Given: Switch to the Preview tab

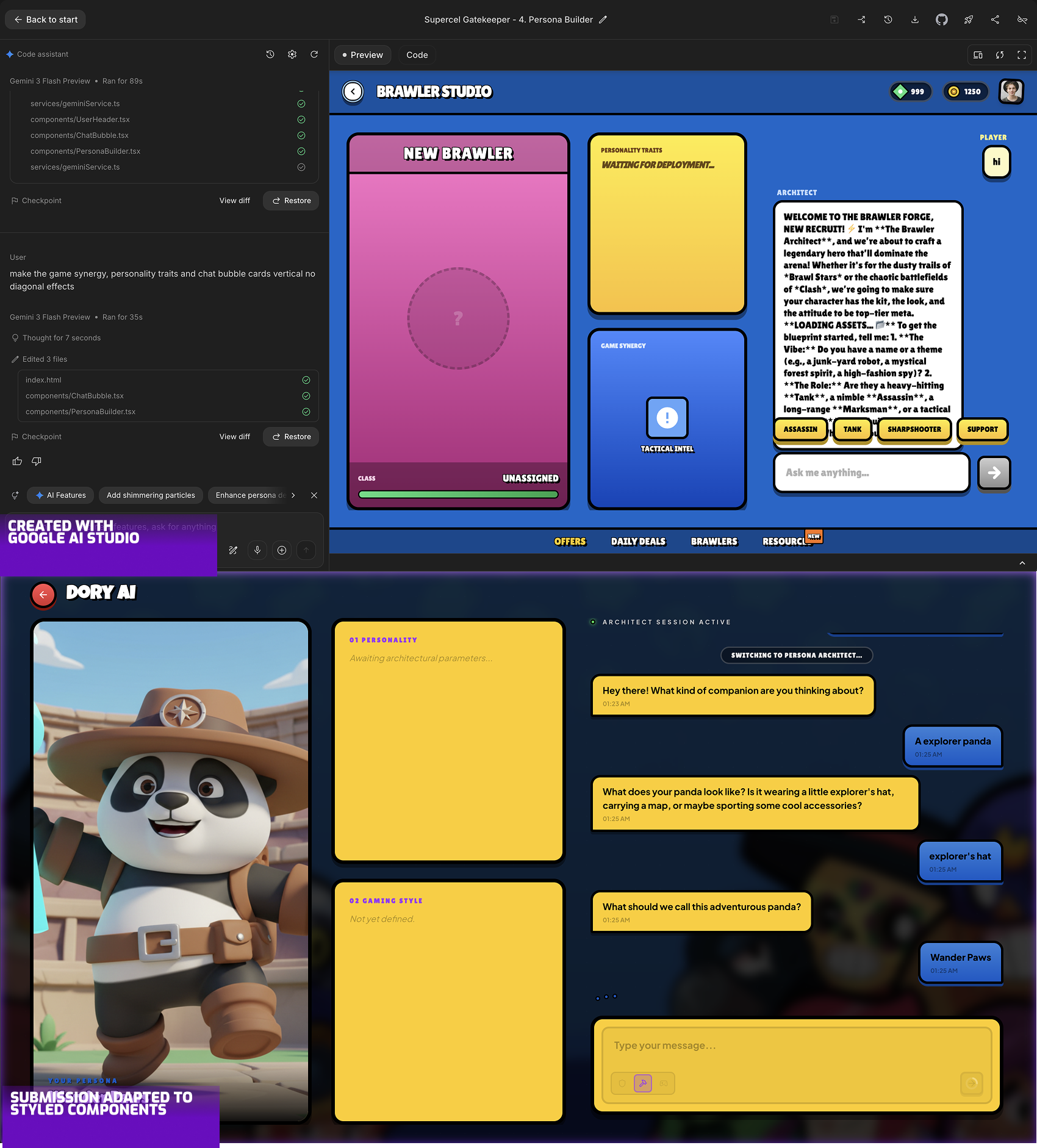Looking at the screenshot, I should 362,55.
